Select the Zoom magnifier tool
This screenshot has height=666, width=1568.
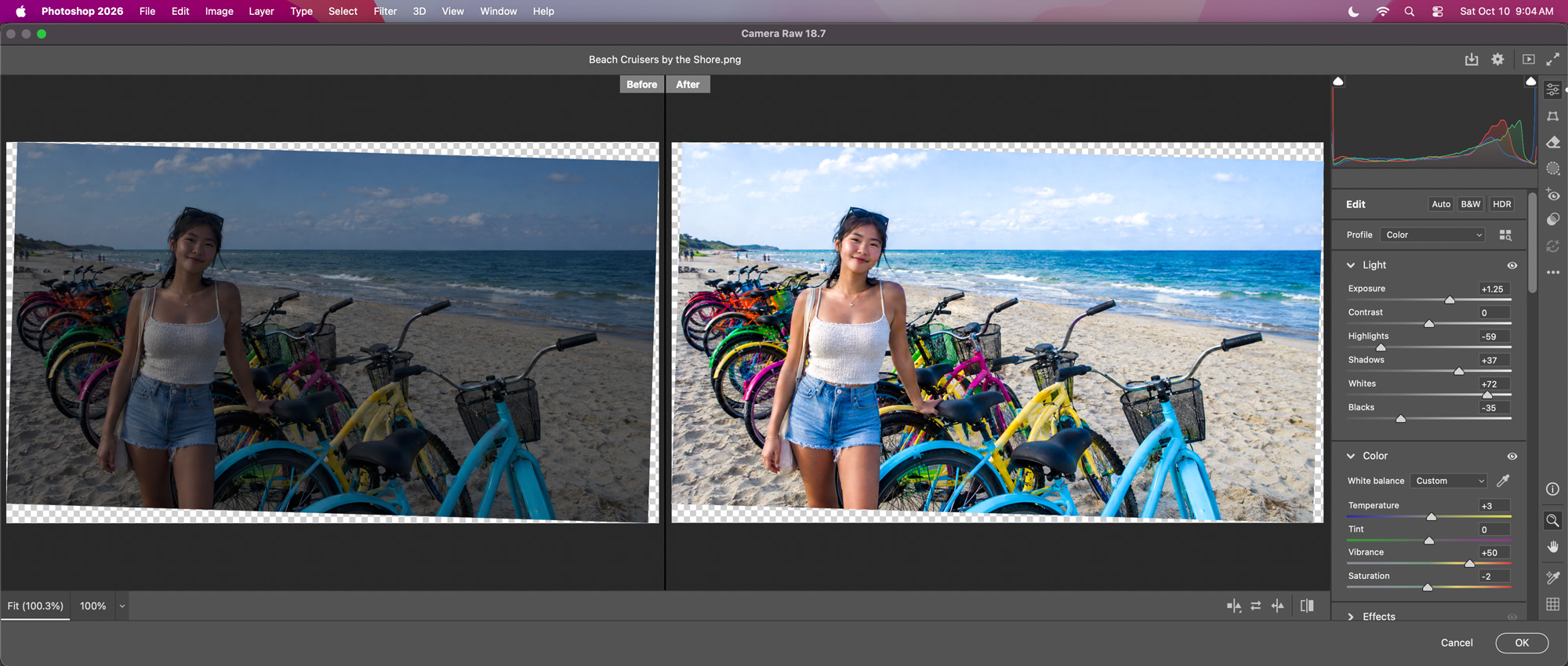(1552, 520)
